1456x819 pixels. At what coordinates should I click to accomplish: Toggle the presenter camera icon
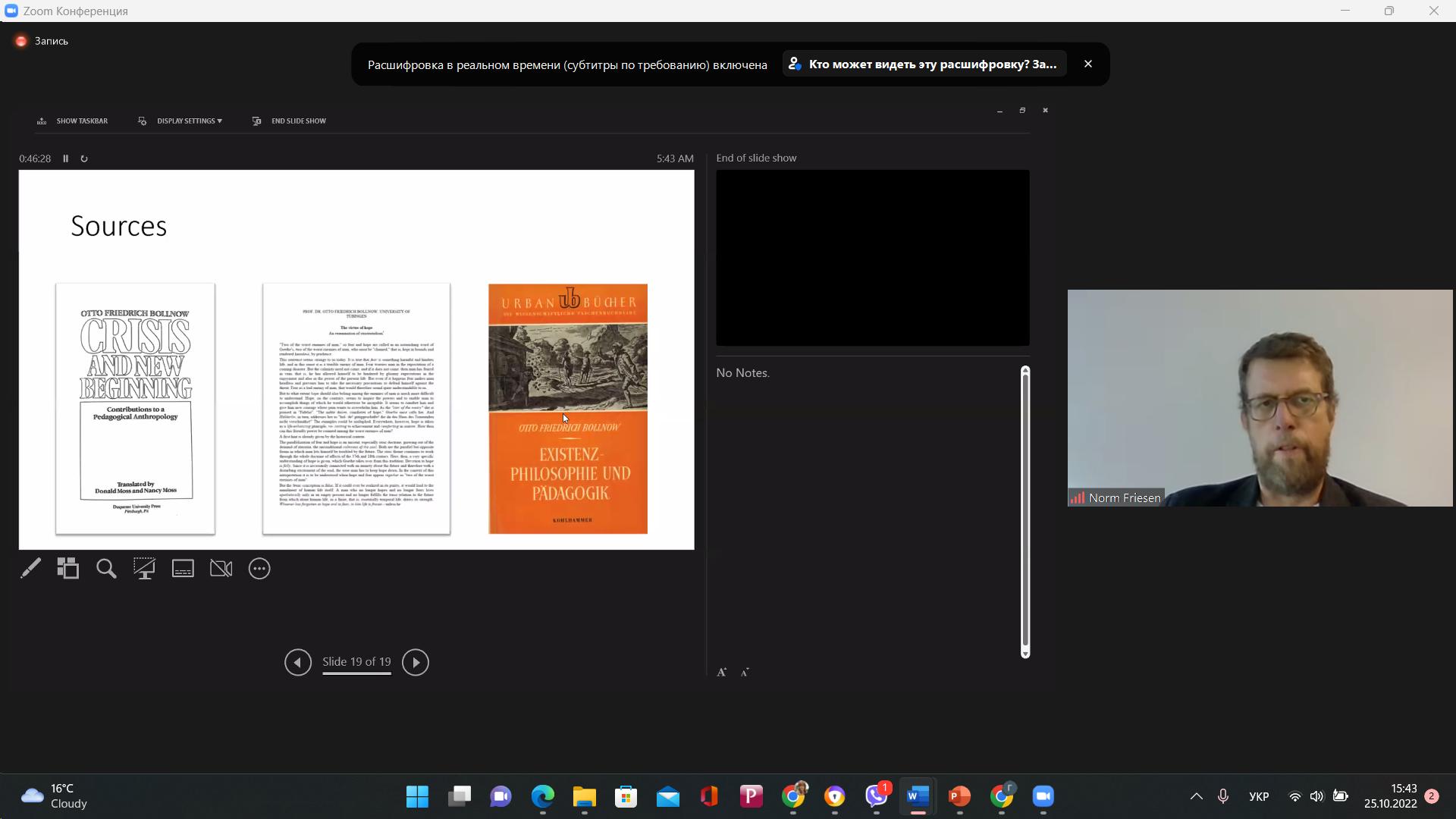point(221,569)
